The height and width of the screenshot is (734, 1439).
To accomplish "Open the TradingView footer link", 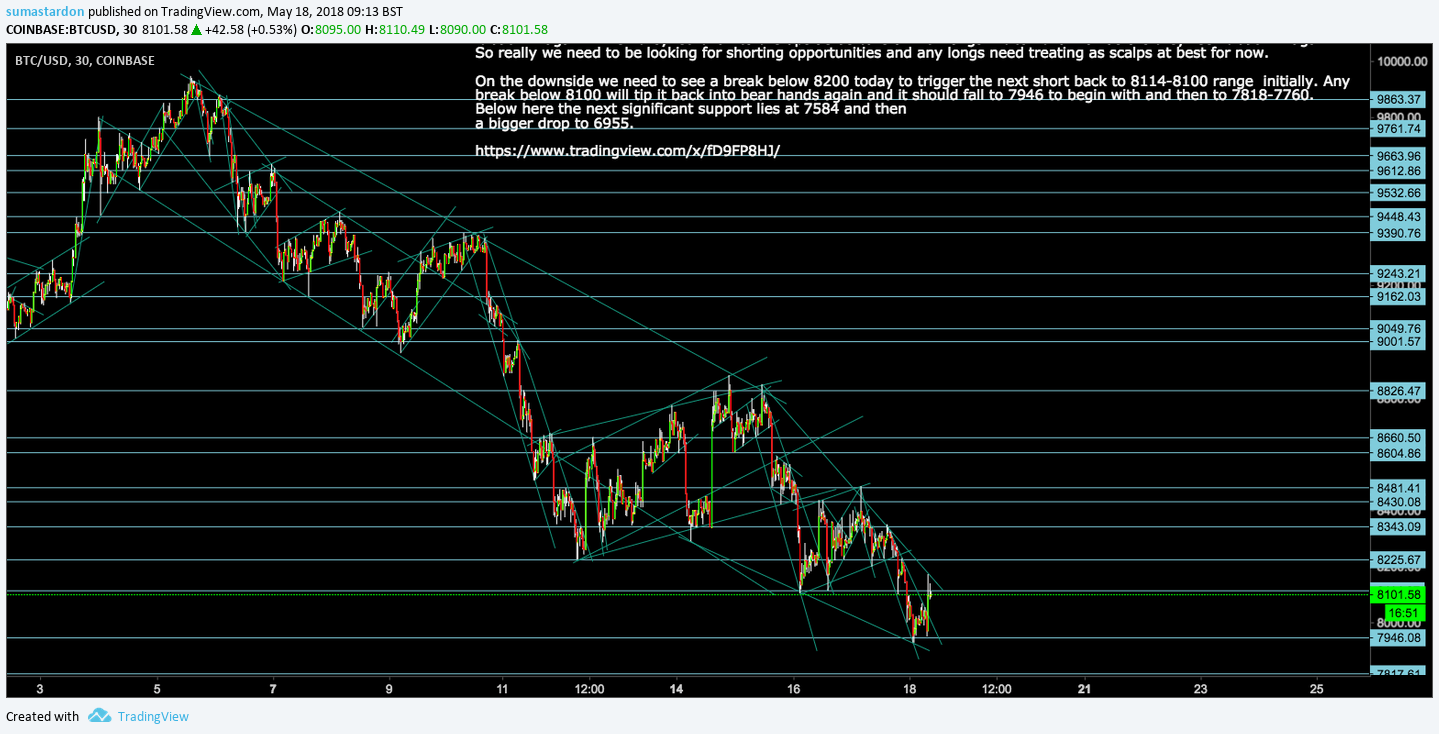I will [153, 716].
